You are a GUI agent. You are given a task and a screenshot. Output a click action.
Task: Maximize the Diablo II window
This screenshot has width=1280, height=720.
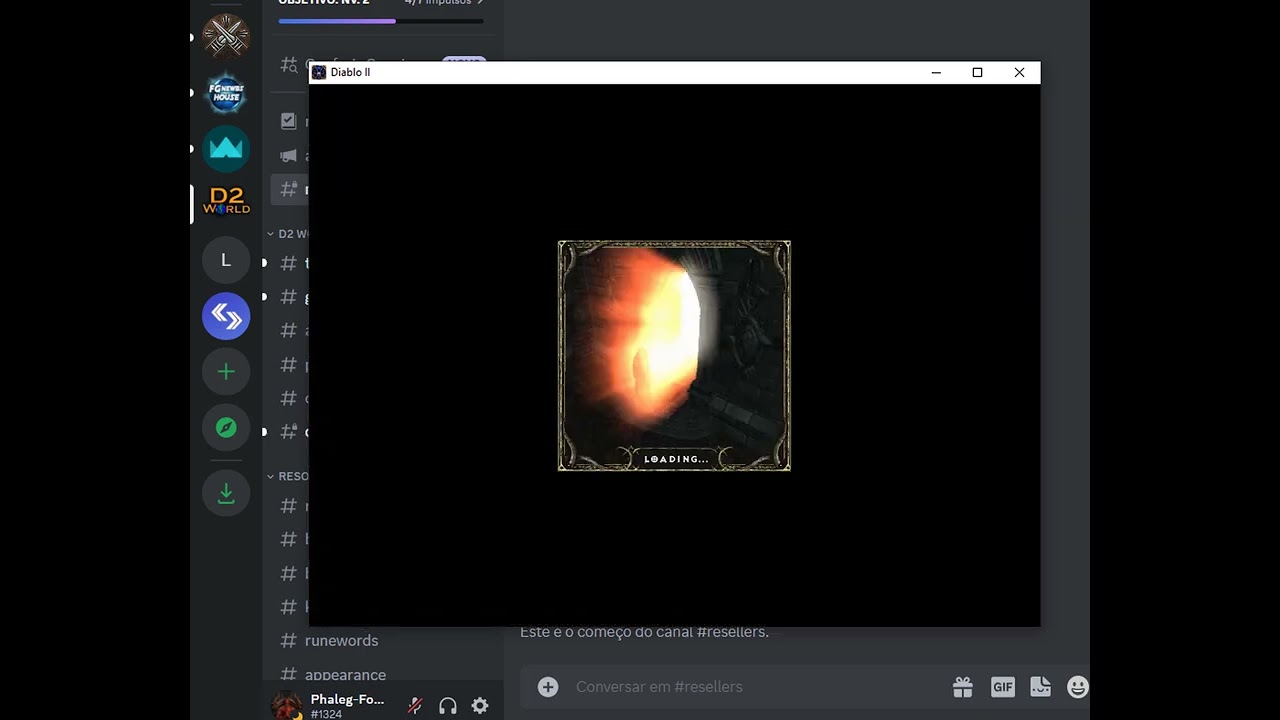coord(978,72)
